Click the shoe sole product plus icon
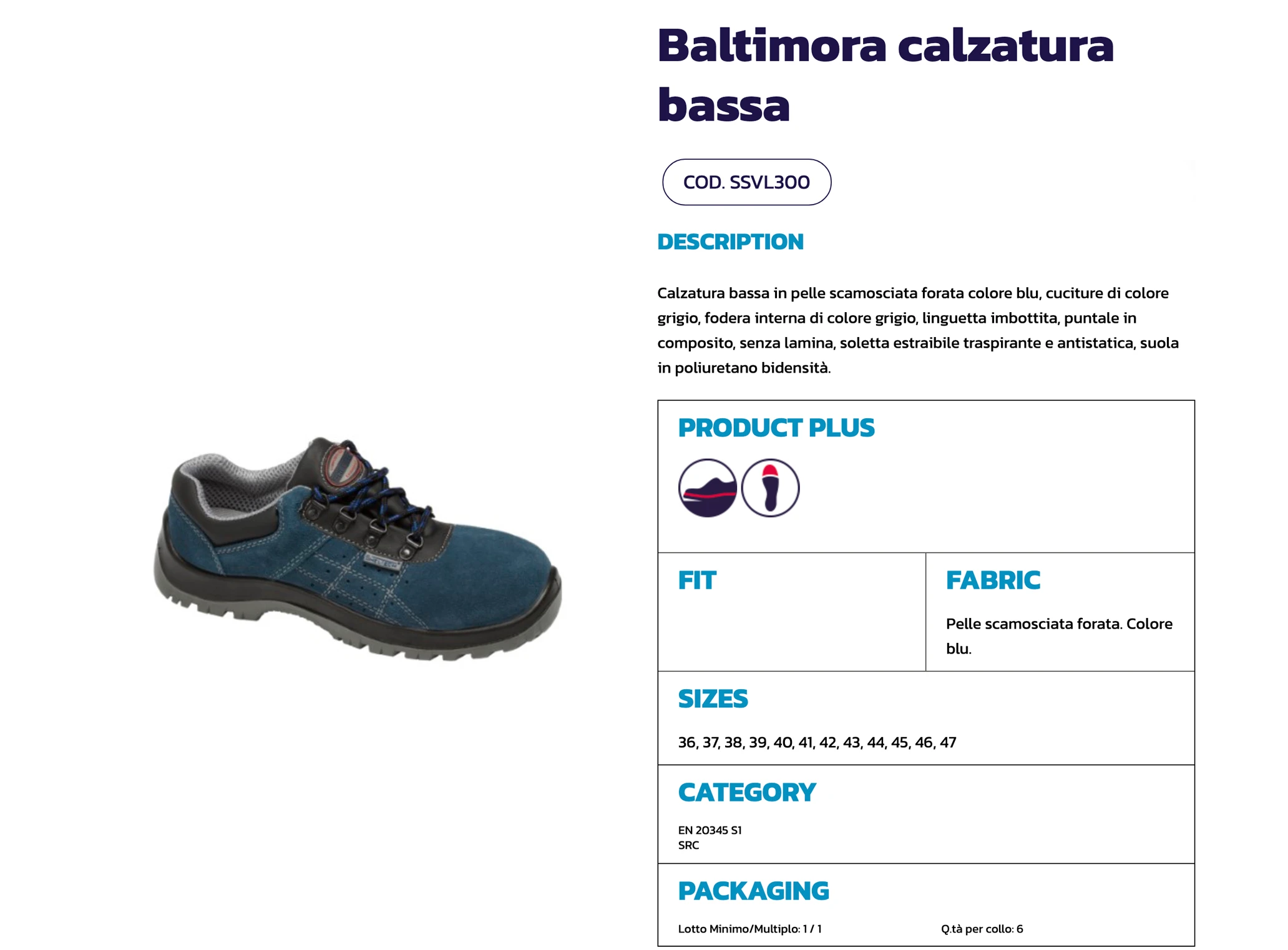This screenshot has height=950, width=1288. [x=707, y=488]
